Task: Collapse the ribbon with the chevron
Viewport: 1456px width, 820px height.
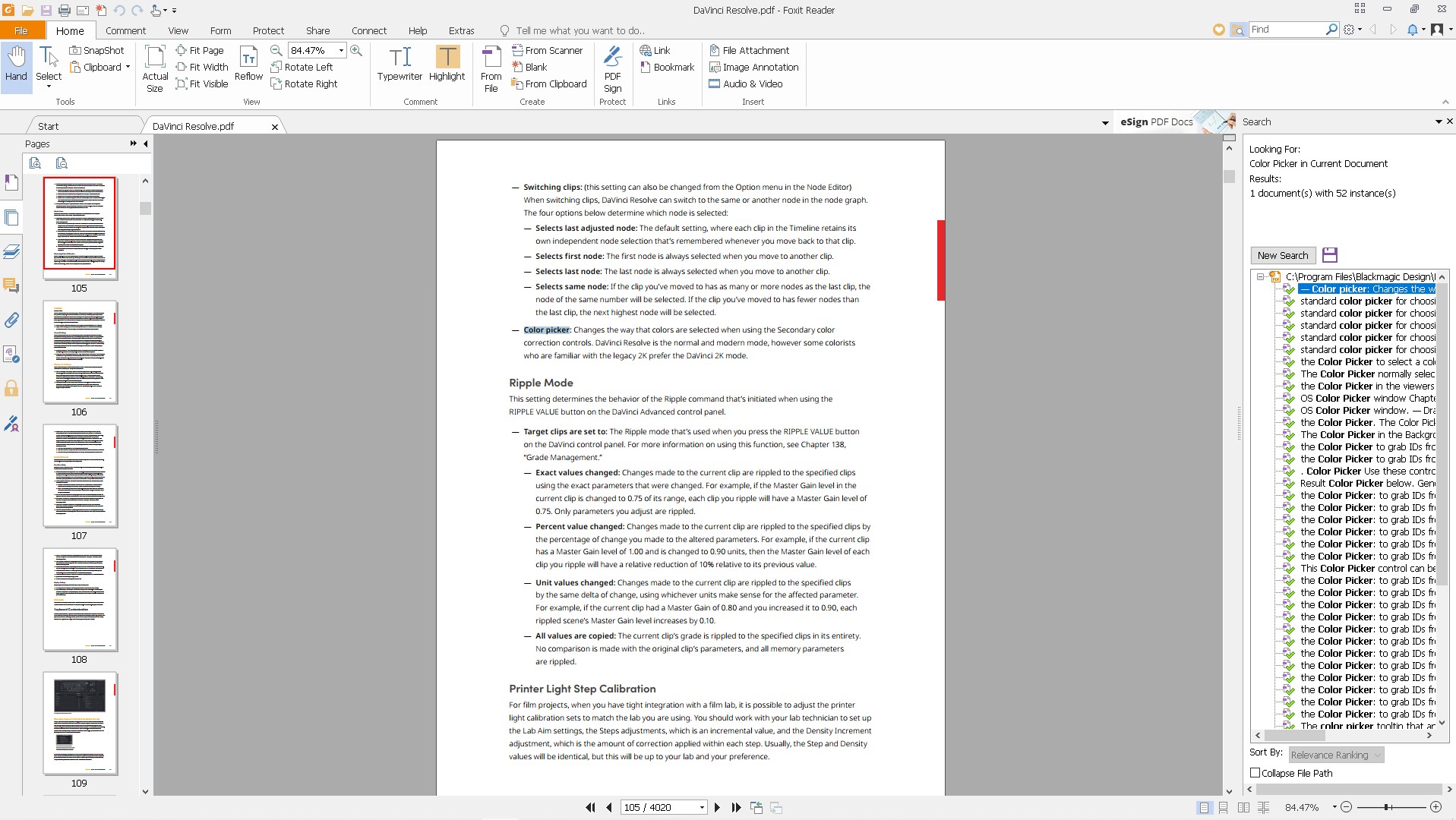Action: pos(1445,102)
